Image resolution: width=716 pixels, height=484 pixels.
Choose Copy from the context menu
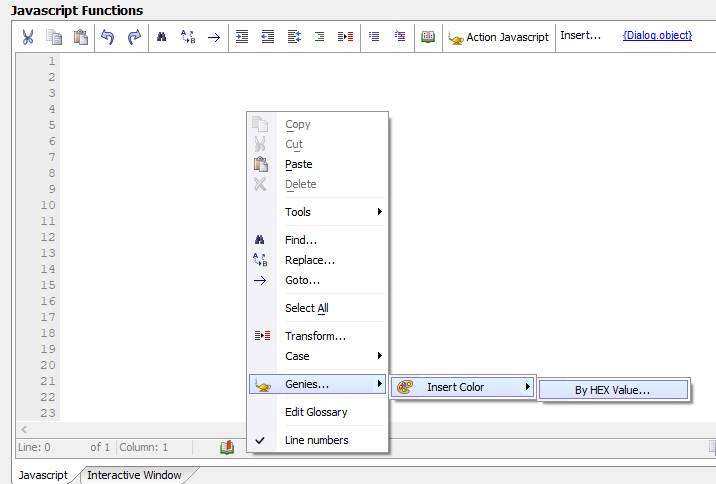[x=318, y=124]
